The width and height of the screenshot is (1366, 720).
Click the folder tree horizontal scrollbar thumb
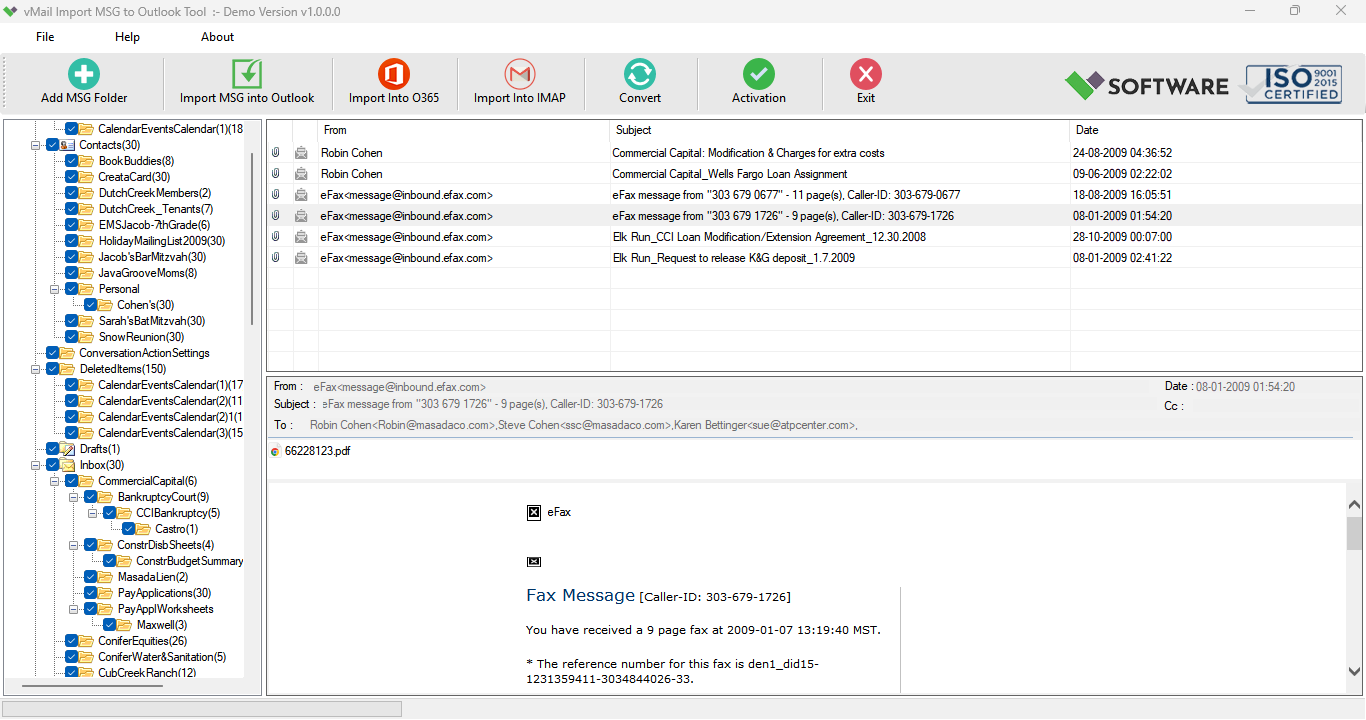pos(92,686)
